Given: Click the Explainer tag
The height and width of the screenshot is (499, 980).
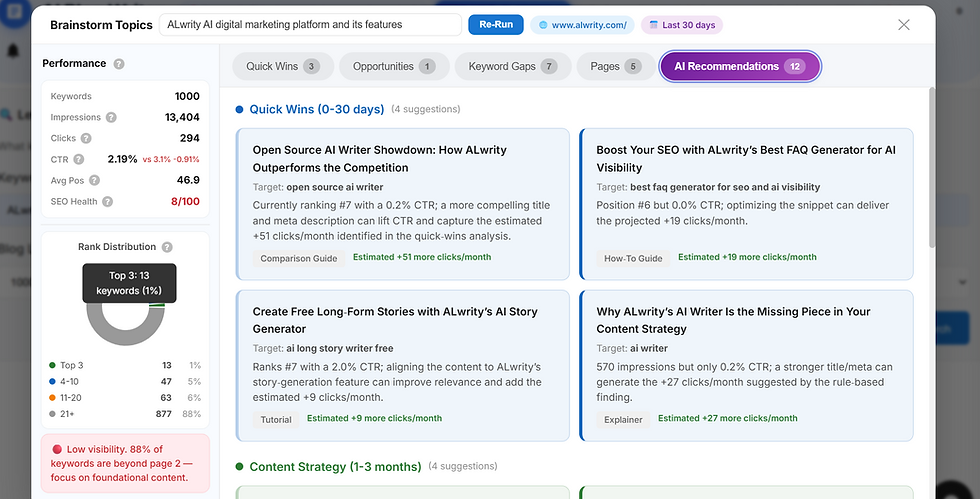Looking at the screenshot, I should point(623,420).
